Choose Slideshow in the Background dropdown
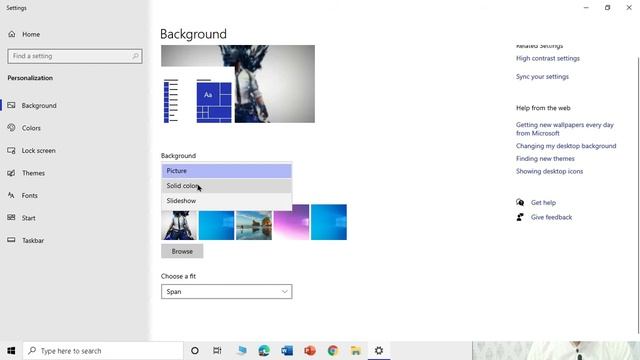 tap(227, 201)
